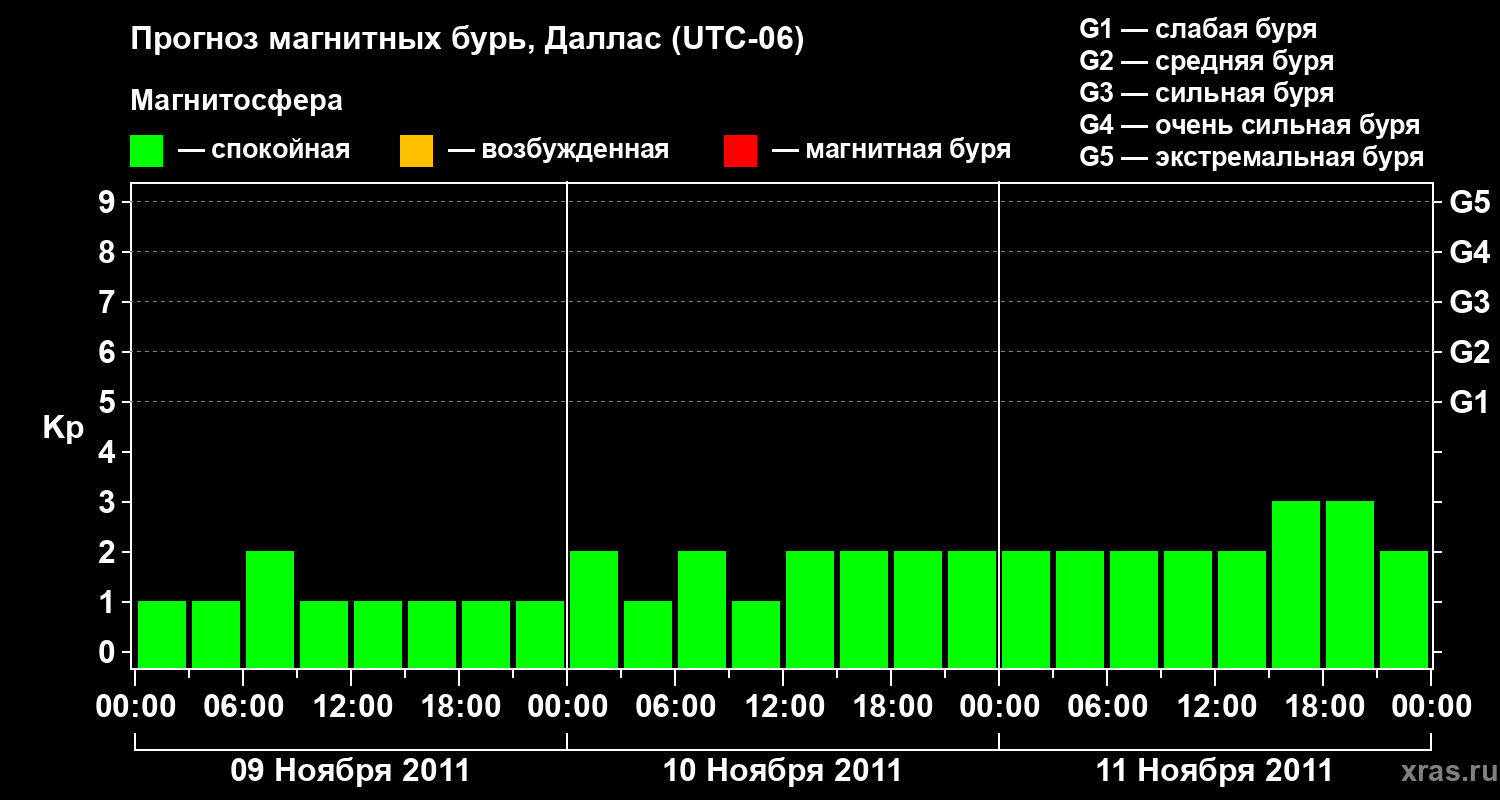Click the only Kp 2 bar on 09 Ноября
The image size is (1500, 800).
(270, 609)
